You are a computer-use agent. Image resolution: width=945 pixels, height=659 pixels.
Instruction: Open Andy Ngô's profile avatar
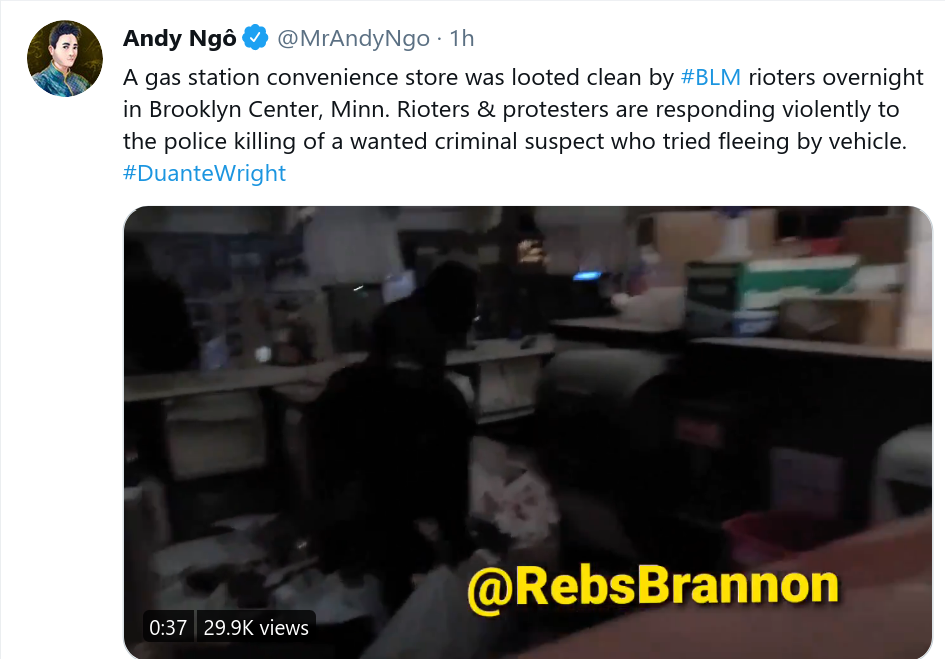pyautogui.click(x=64, y=58)
